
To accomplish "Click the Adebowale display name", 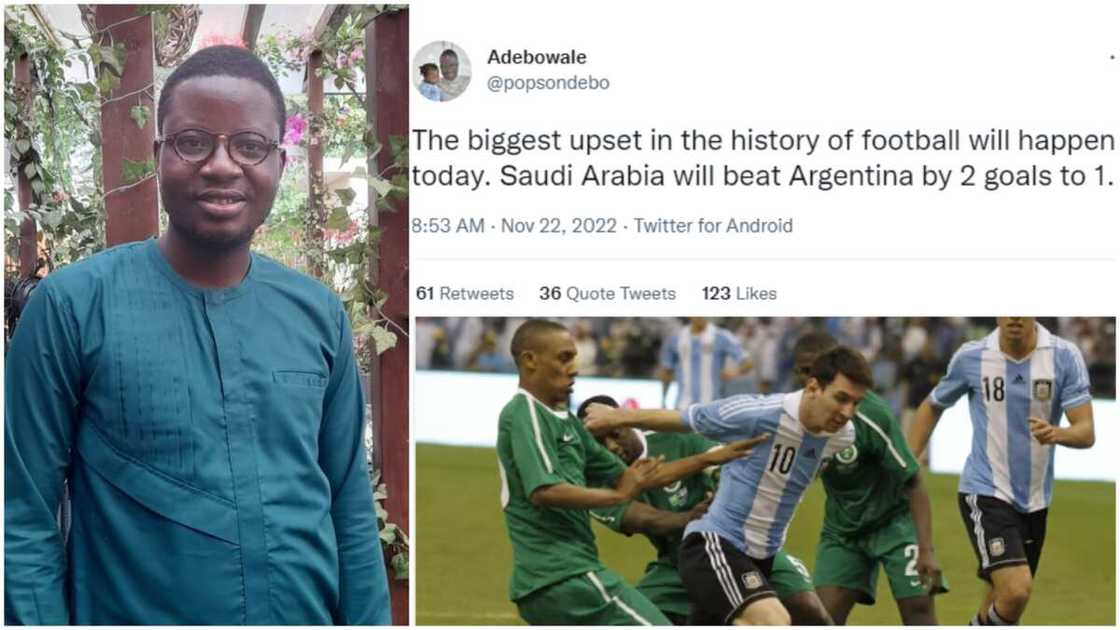I will pos(536,57).
